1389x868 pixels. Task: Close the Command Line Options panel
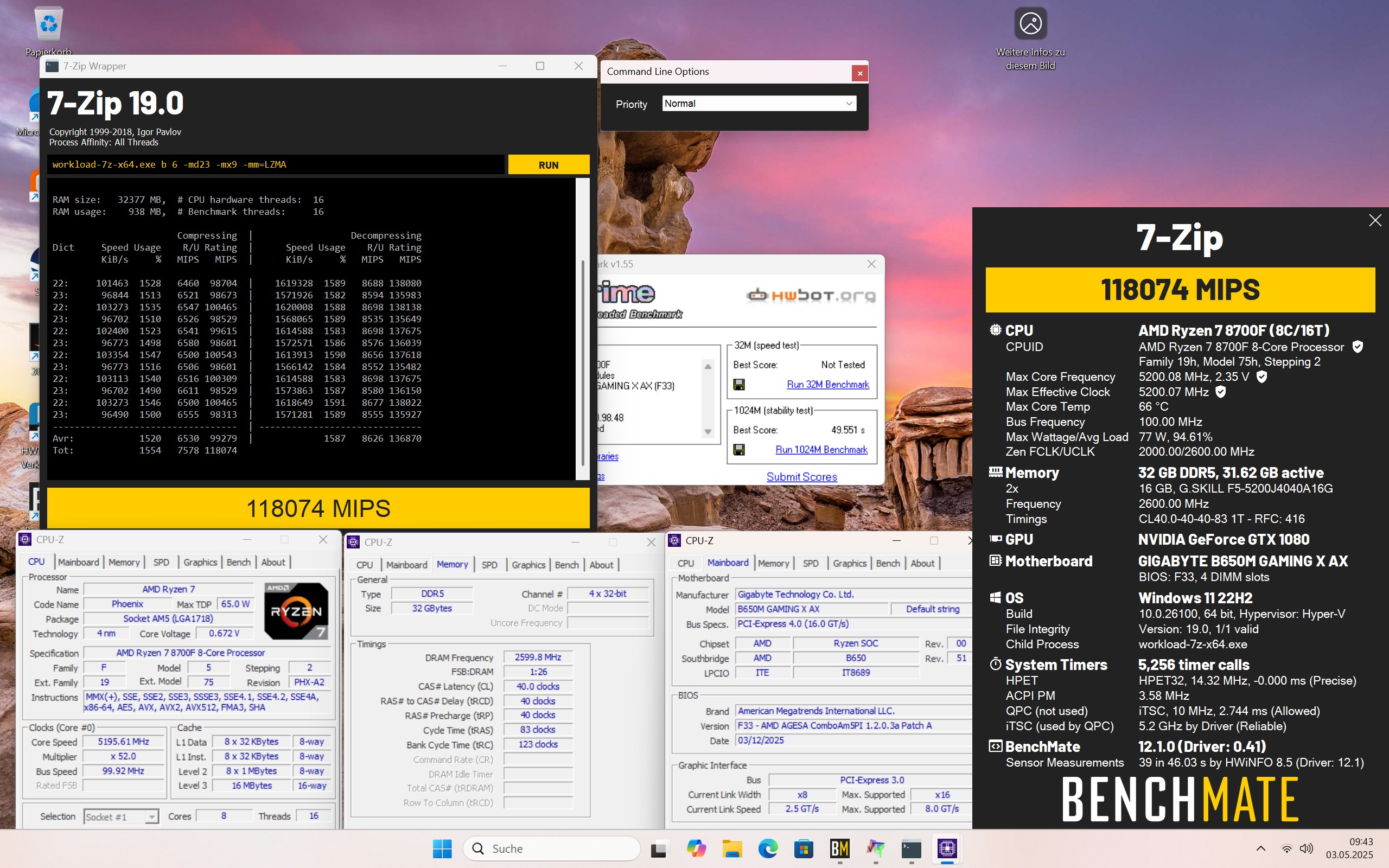(x=859, y=73)
